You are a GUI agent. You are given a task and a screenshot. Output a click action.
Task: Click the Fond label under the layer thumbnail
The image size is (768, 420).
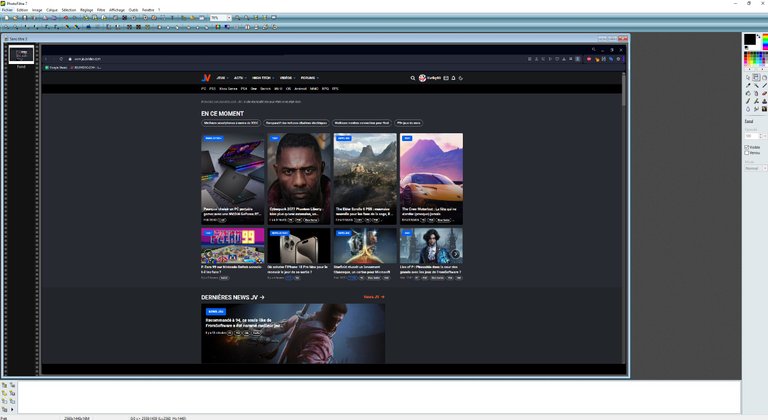point(21,67)
